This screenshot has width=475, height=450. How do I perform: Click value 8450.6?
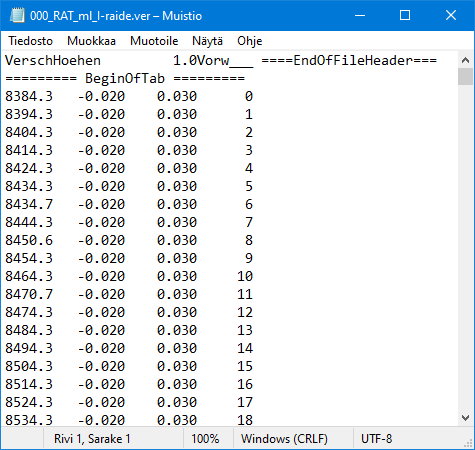[29, 240]
